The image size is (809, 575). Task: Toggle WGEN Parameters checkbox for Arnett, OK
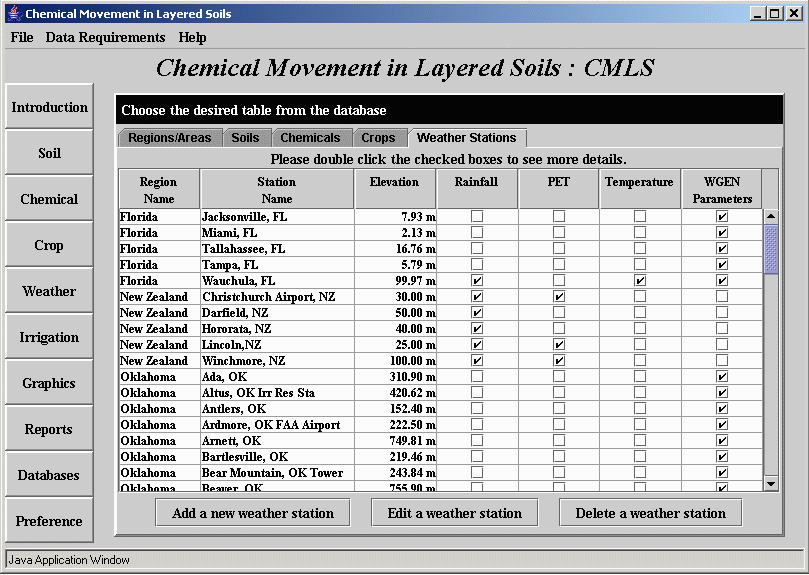pyautogui.click(x=722, y=440)
